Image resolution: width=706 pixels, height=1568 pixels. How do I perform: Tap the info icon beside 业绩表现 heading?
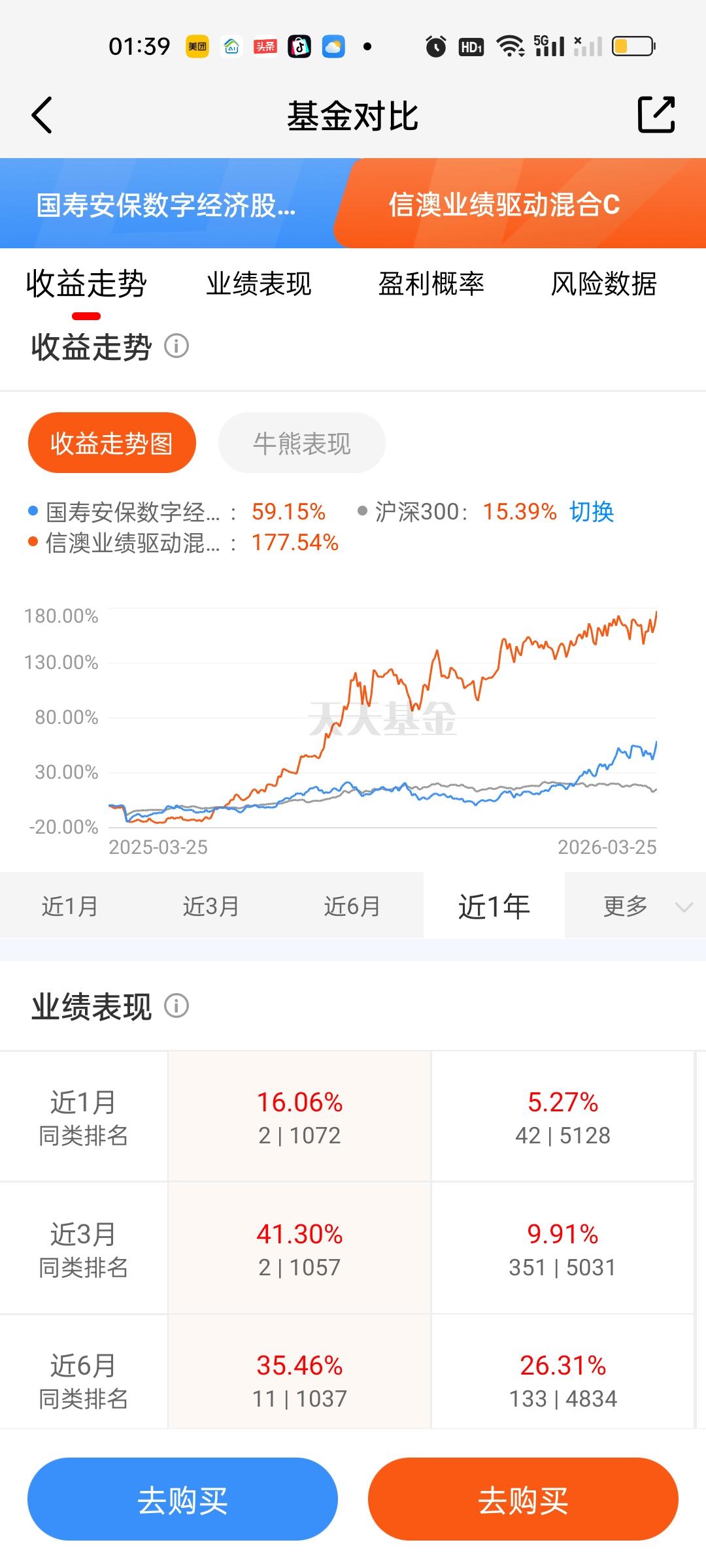click(176, 1005)
